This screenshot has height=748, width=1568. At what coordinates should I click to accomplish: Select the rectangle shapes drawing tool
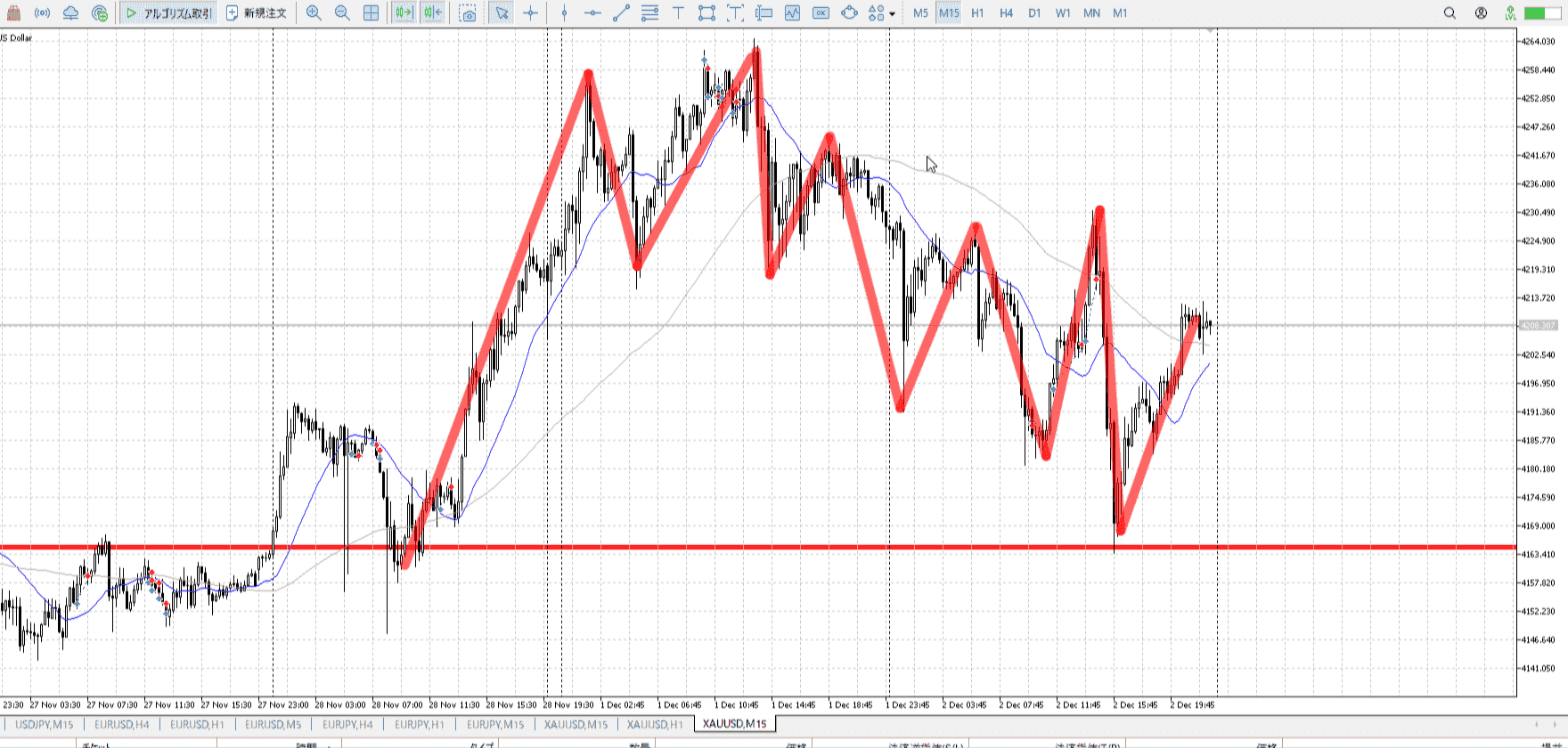[706, 13]
